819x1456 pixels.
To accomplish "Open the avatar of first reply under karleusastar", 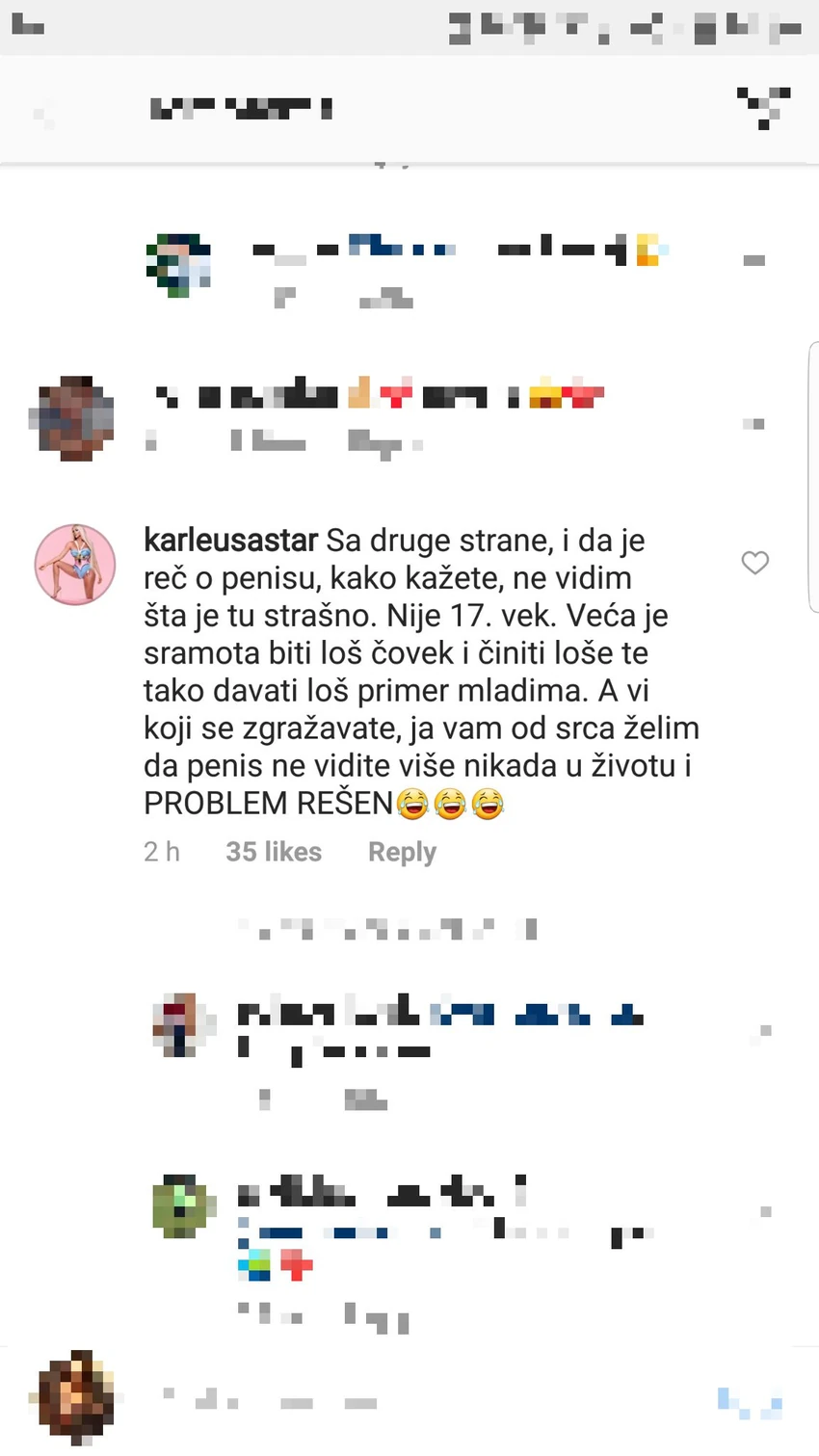I will [180, 1025].
